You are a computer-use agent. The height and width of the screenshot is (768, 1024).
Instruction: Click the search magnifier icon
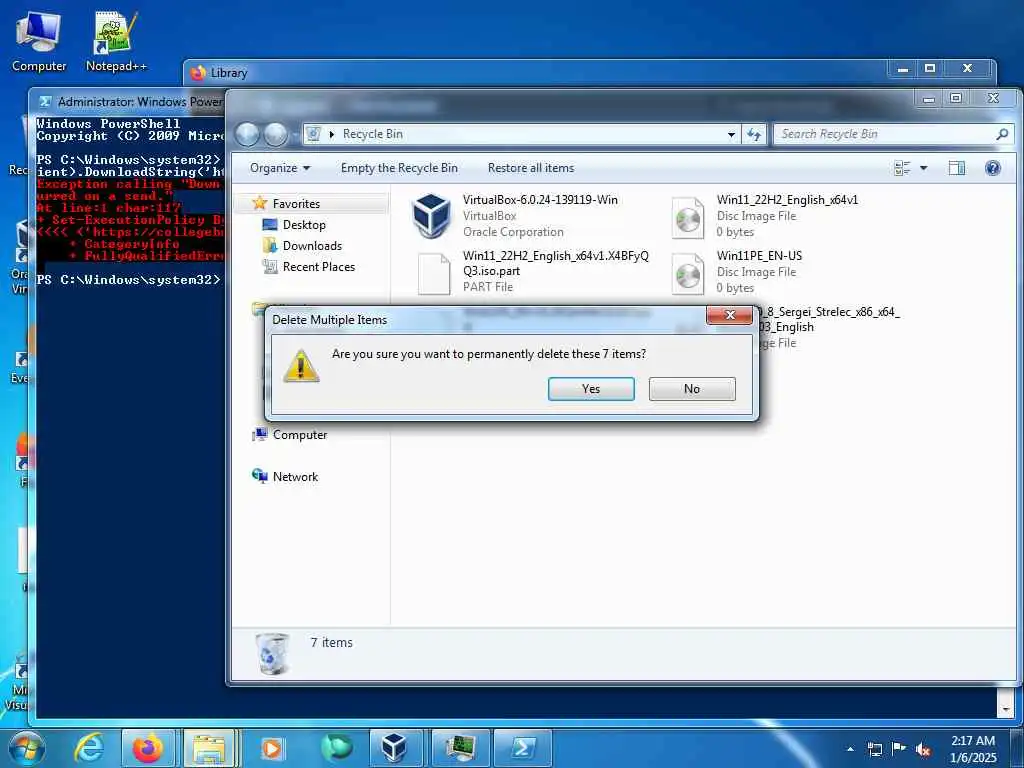(x=1002, y=134)
